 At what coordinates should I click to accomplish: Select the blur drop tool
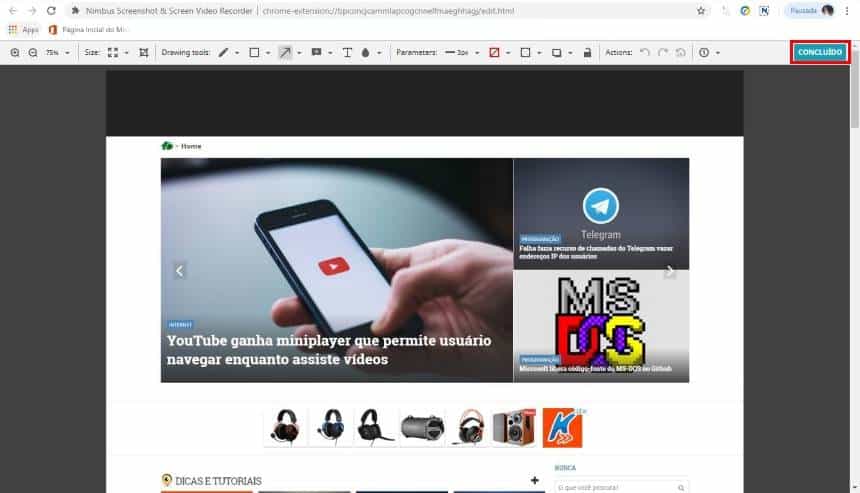click(x=365, y=53)
